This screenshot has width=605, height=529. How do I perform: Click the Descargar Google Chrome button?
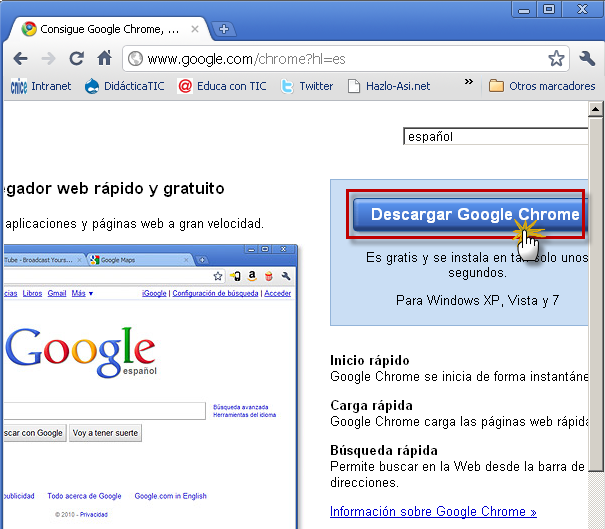467,215
